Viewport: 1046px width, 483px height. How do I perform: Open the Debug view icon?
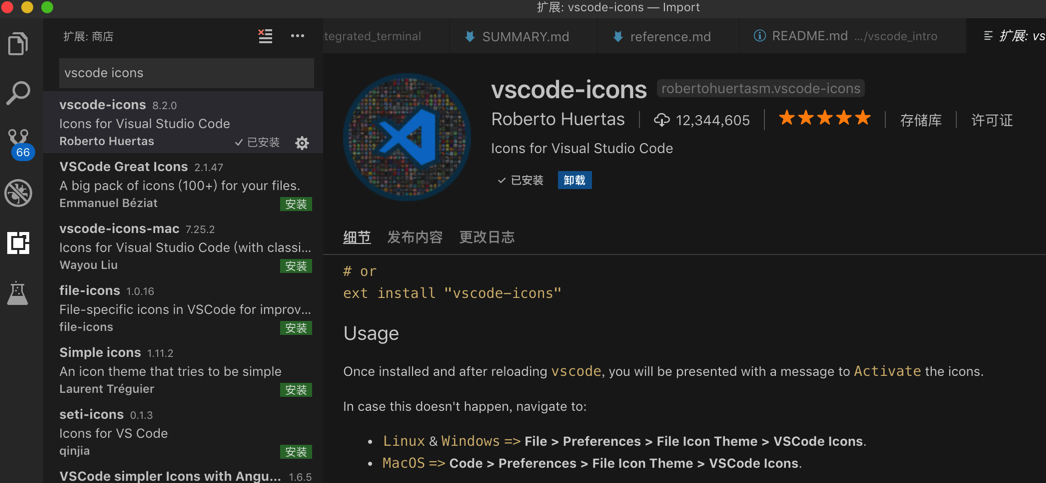click(18, 193)
